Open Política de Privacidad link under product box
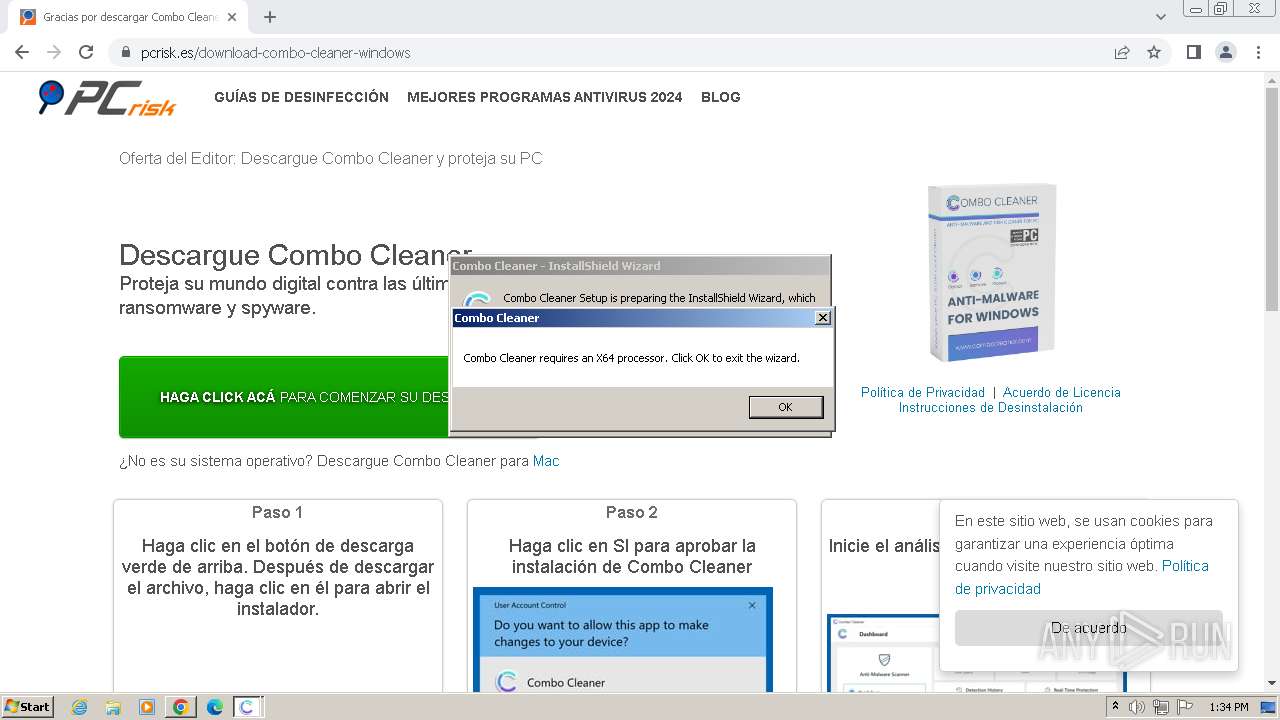1280x720 pixels. (922, 392)
